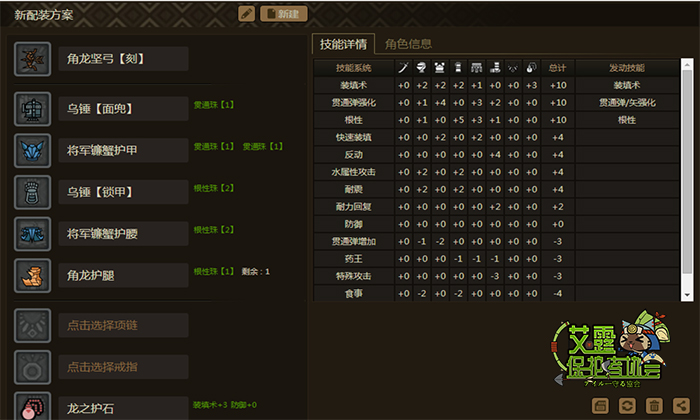Click the 艾露保护协会 logo
Viewport: 700px width, 420px height.
point(610,349)
